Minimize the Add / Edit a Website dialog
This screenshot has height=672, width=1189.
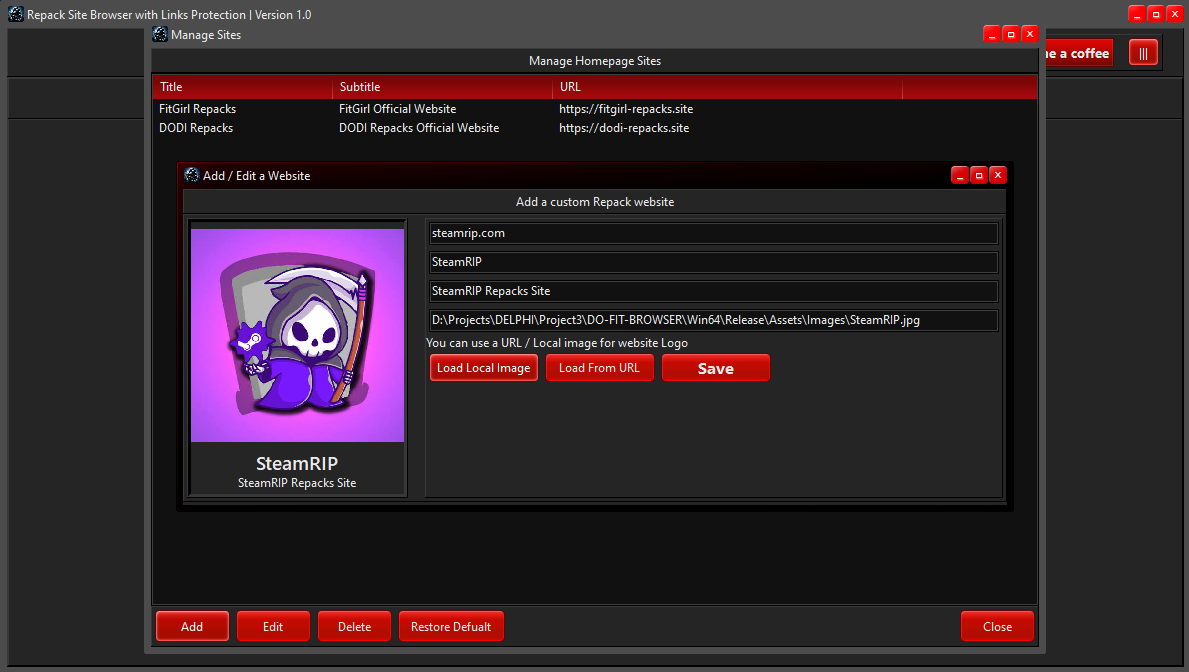pos(960,175)
